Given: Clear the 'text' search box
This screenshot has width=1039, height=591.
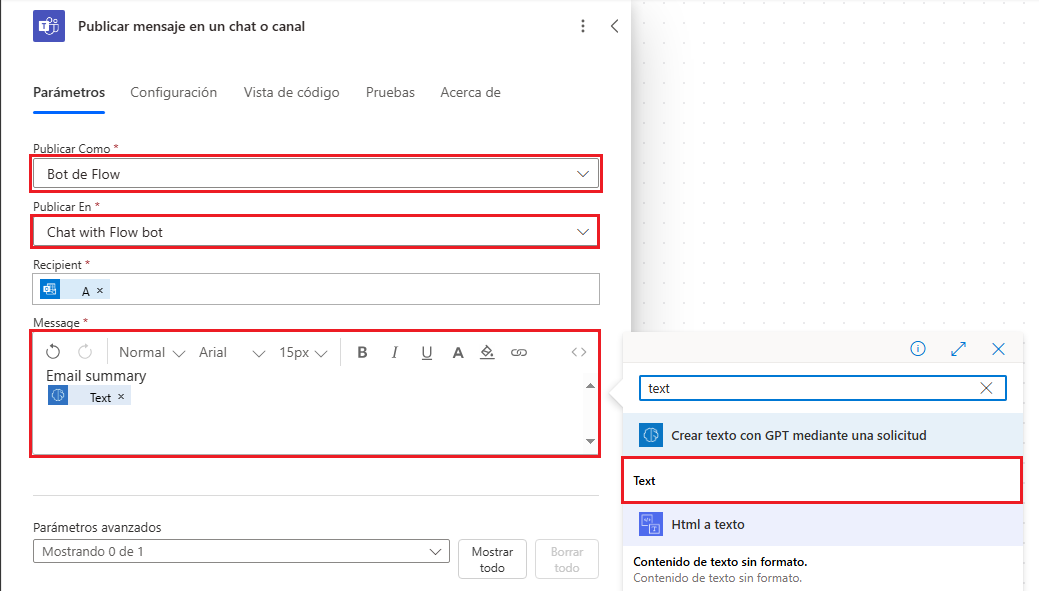Looking at the screenshot, I should 986,388.
